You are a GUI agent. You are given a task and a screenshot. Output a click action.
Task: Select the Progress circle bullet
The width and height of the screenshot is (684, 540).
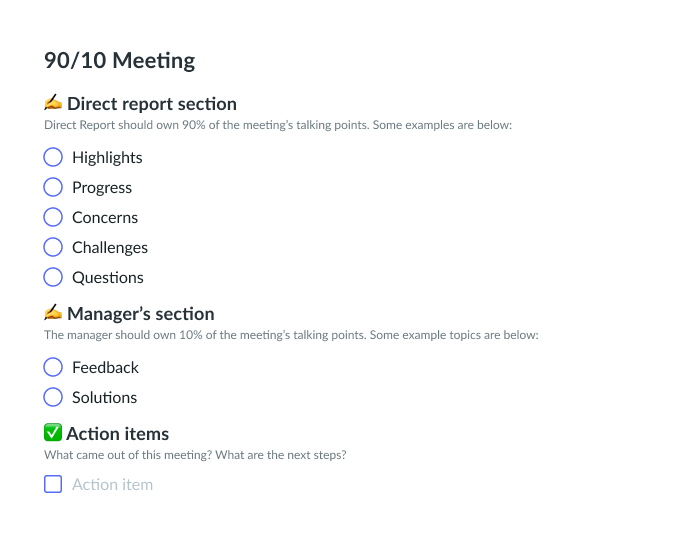[53, 187]
